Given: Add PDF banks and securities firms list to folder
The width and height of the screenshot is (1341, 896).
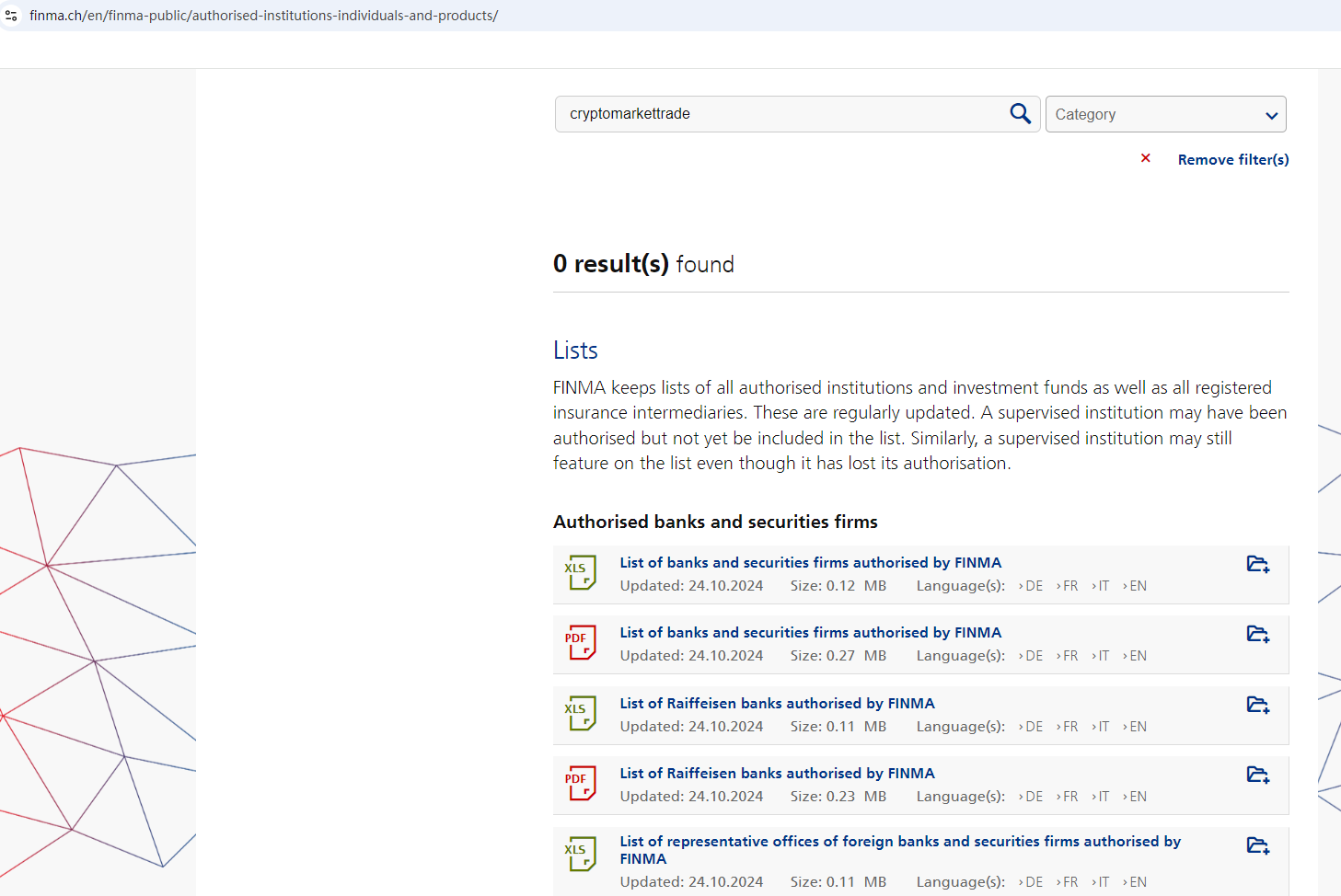Looking at the screenshot, I should (1258, 634).
